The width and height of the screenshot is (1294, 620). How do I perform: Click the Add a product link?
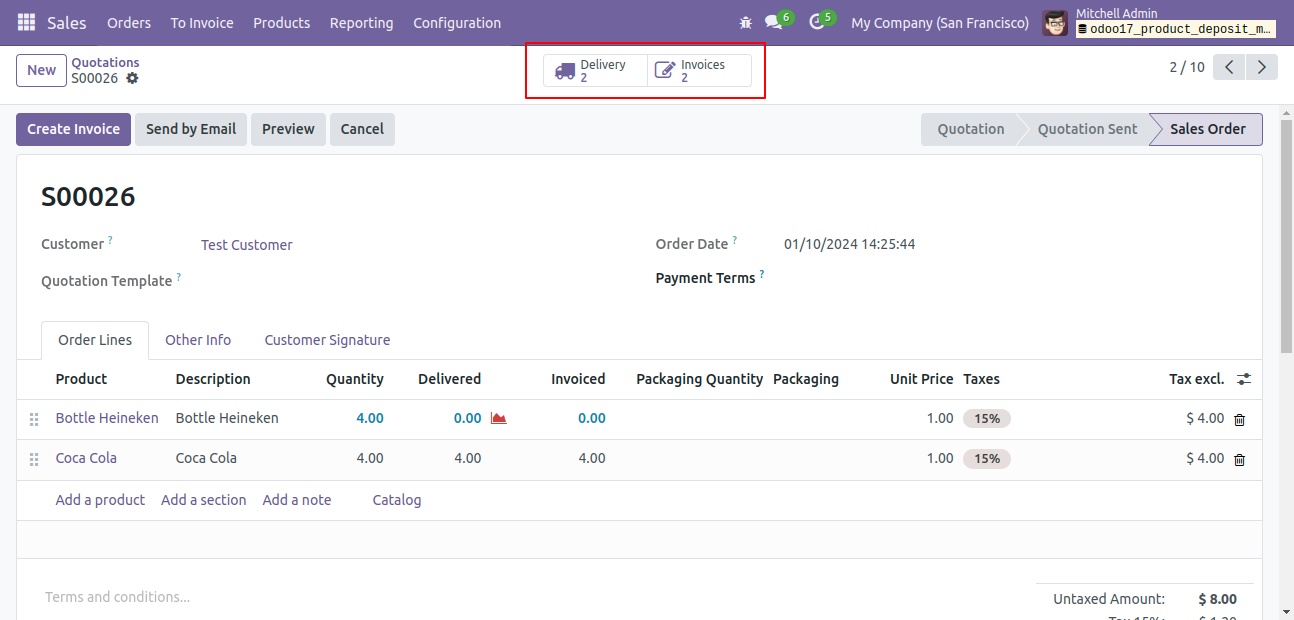coord(100,500)
